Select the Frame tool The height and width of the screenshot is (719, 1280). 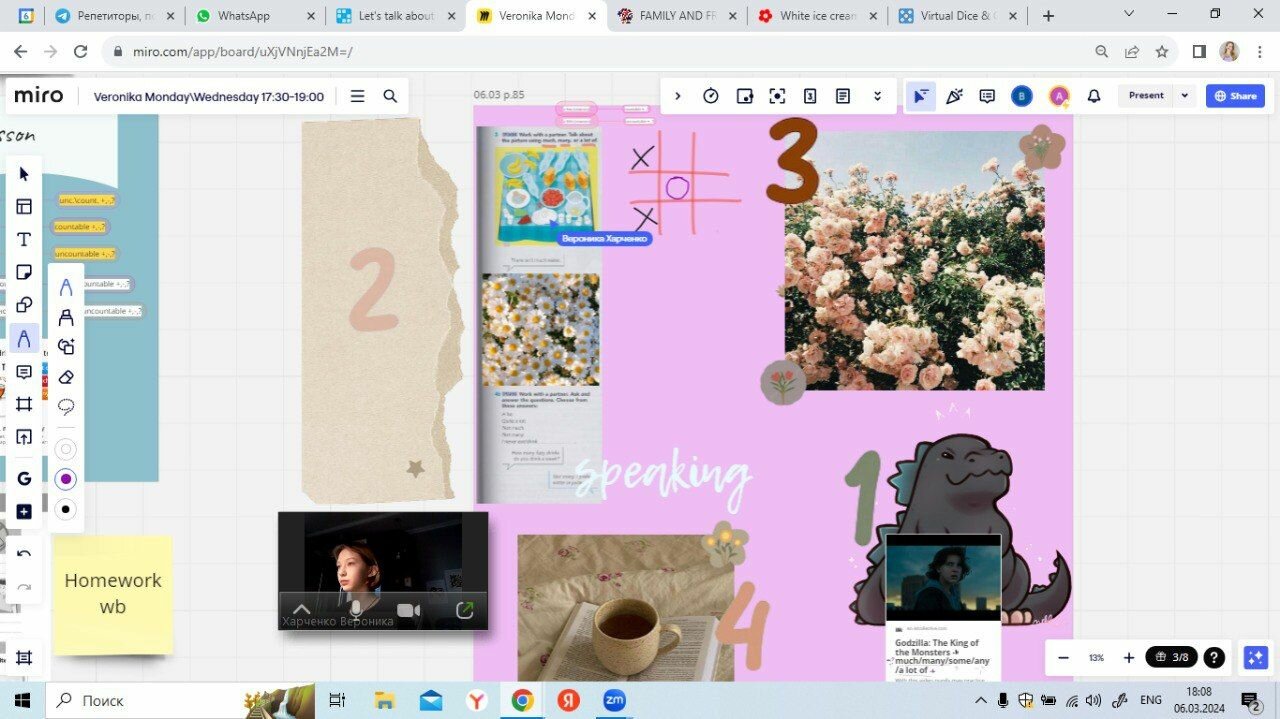tap(24, 405)
